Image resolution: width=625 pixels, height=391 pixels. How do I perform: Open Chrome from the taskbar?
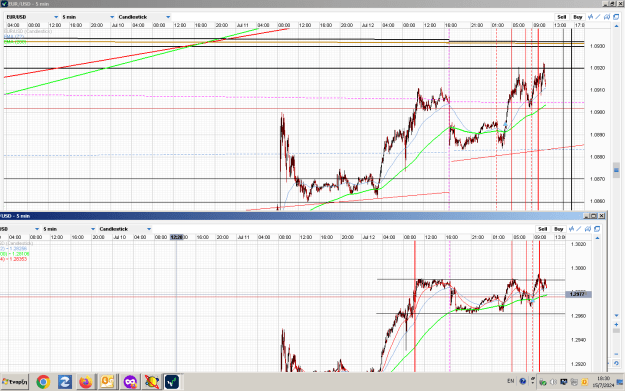click(x=43, y=382)
